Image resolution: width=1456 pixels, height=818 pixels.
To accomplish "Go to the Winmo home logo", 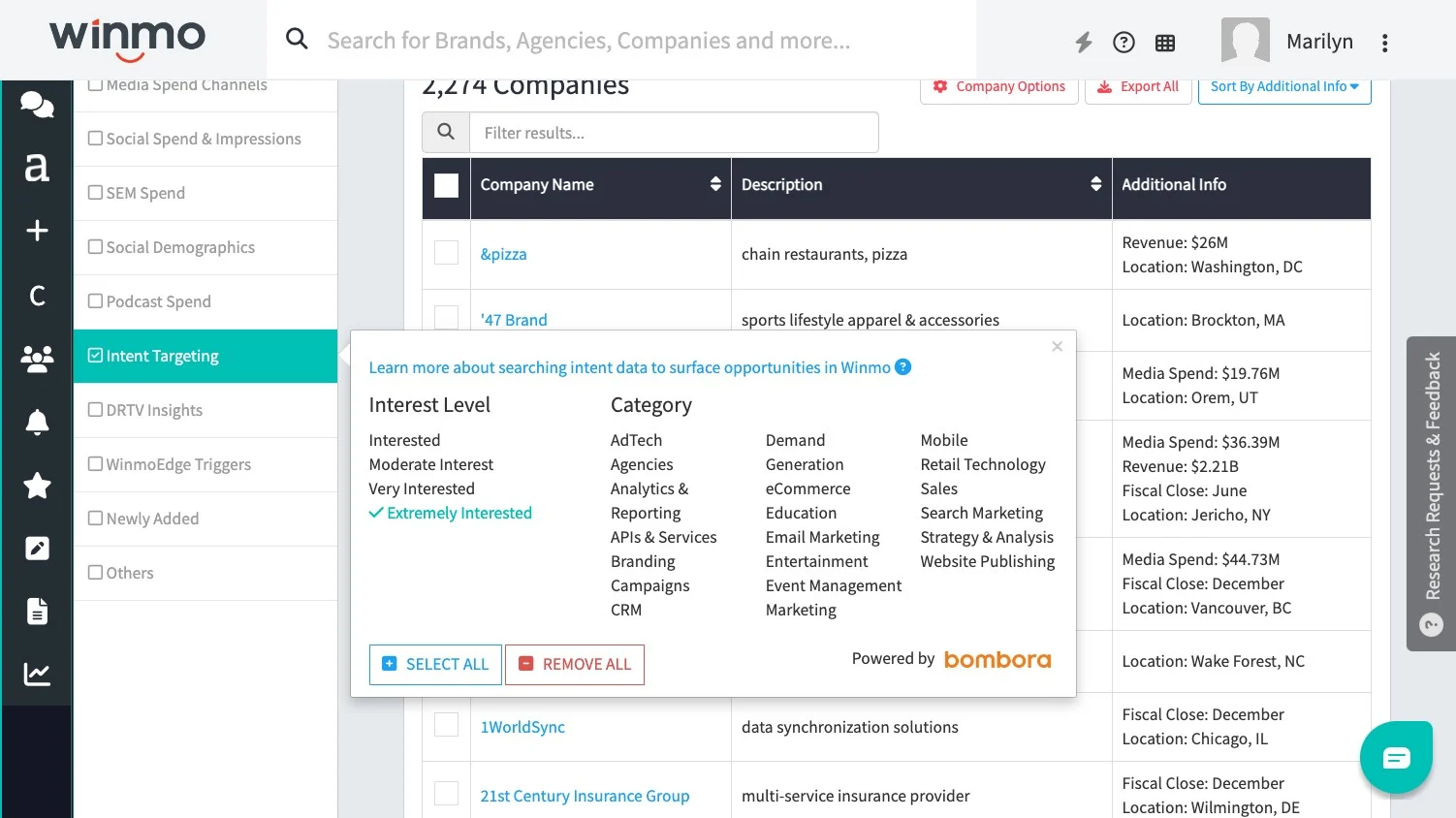I will click(128, 39).
